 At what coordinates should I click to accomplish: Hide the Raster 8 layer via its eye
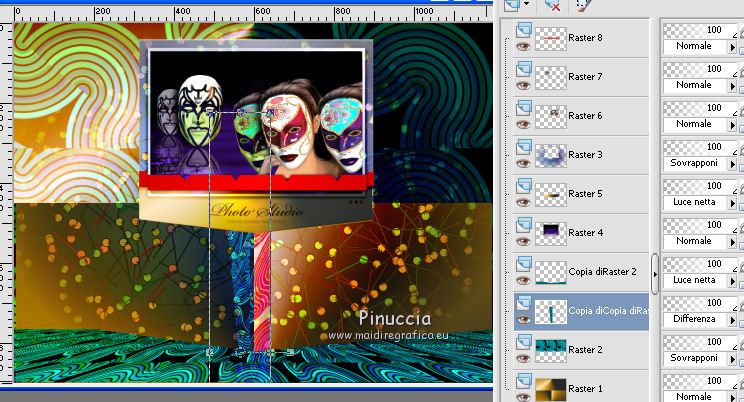point(523,46)
